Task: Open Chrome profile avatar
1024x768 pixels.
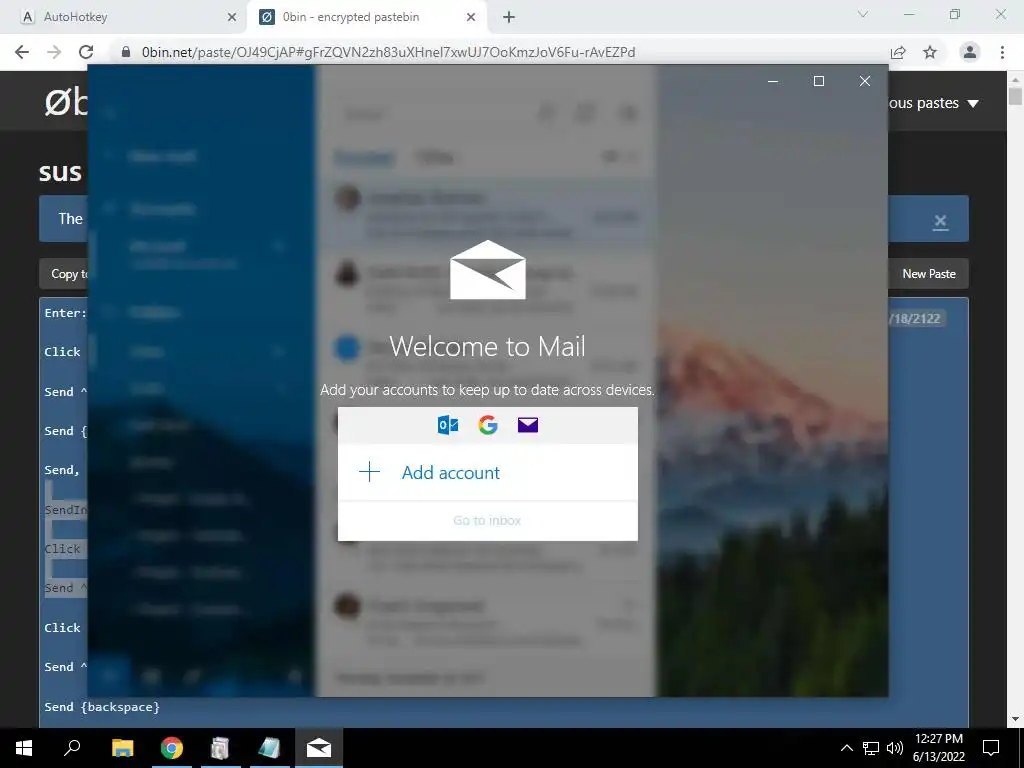Action: (970, 52)
